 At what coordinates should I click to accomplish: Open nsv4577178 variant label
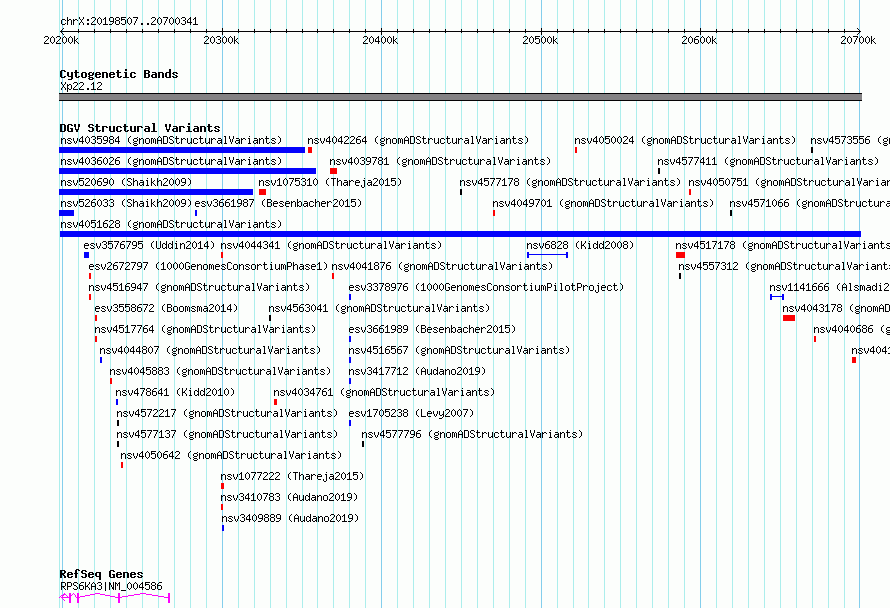(570, 182)
